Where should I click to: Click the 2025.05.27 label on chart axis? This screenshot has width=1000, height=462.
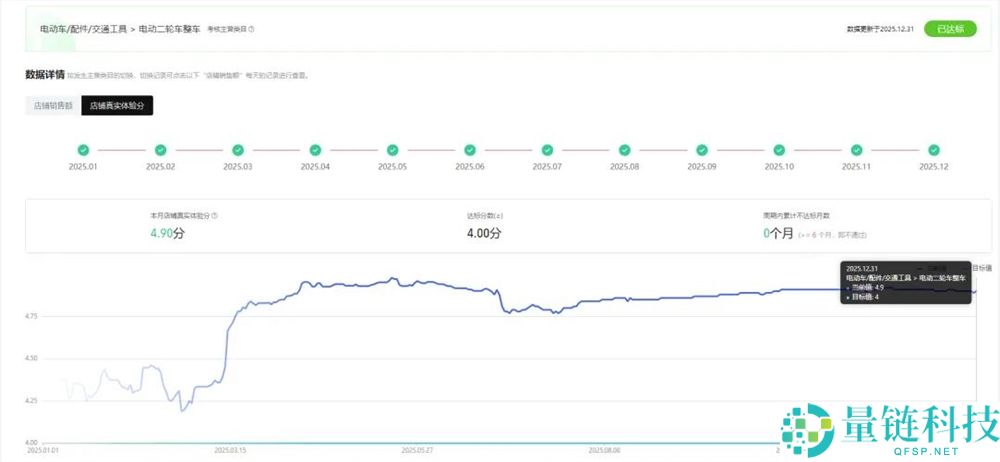[x=417, y=450]
